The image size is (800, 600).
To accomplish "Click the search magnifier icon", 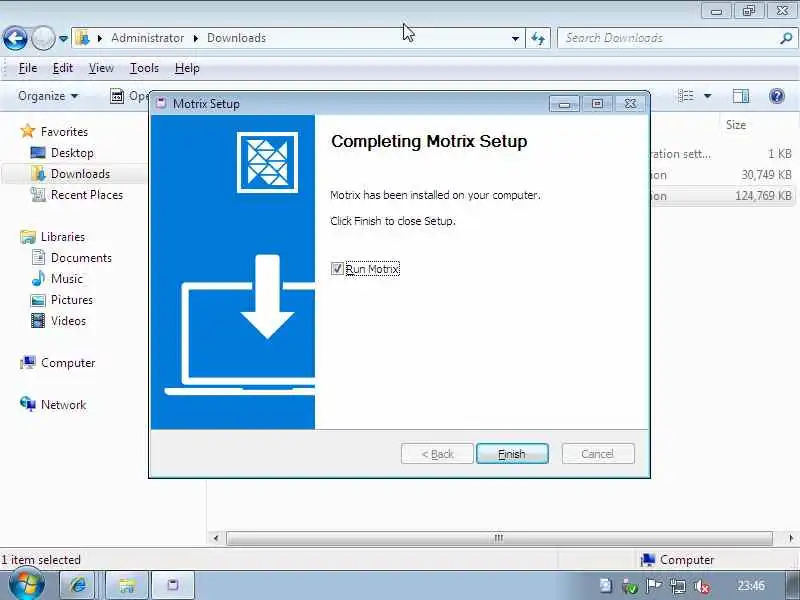I will pyautogui.click(x=786, y=38).
